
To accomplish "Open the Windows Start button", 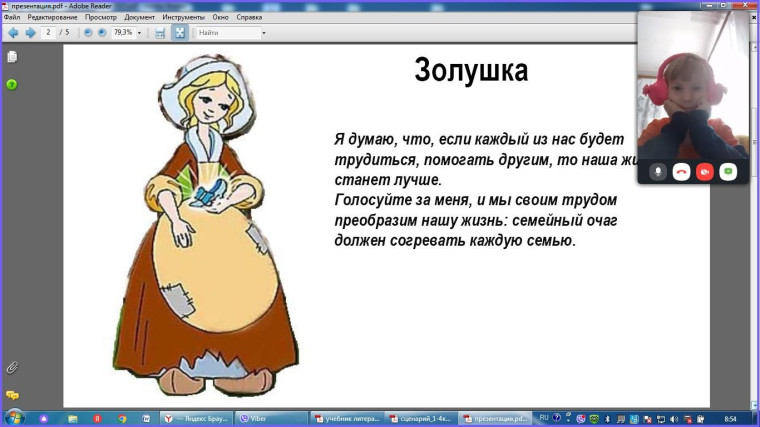I will (14, 418).
